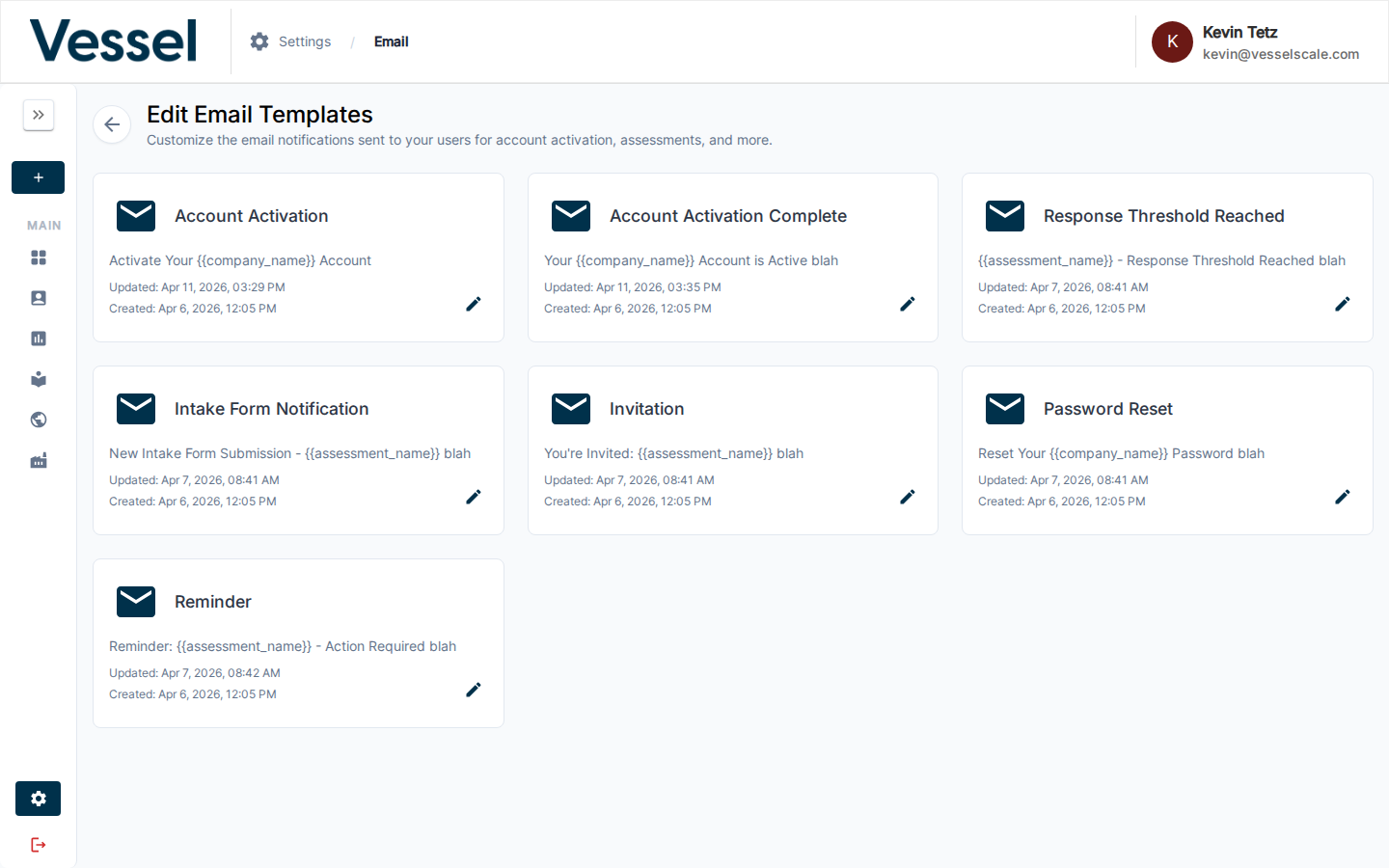Click subject 'Reset Your {{company_name}} Password blah'
The height and width of the screenshot is (868, 1389).
click(1121, 453)
